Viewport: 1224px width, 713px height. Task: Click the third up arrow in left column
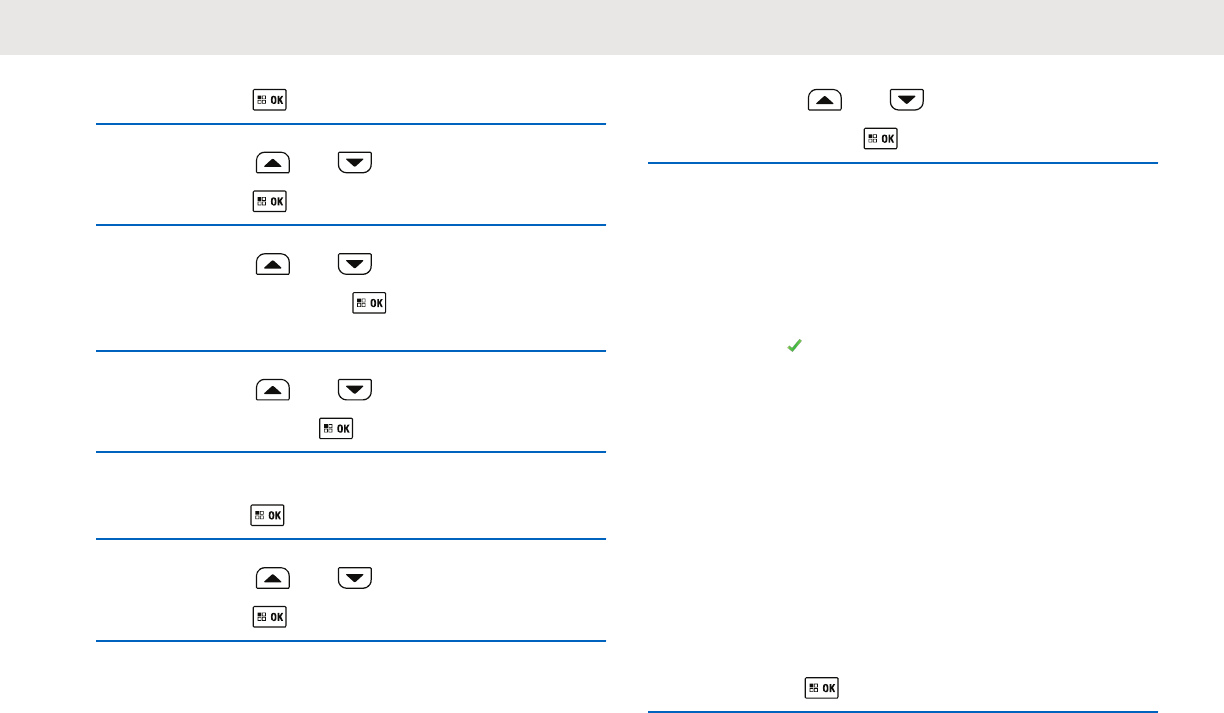pos(273,390)
